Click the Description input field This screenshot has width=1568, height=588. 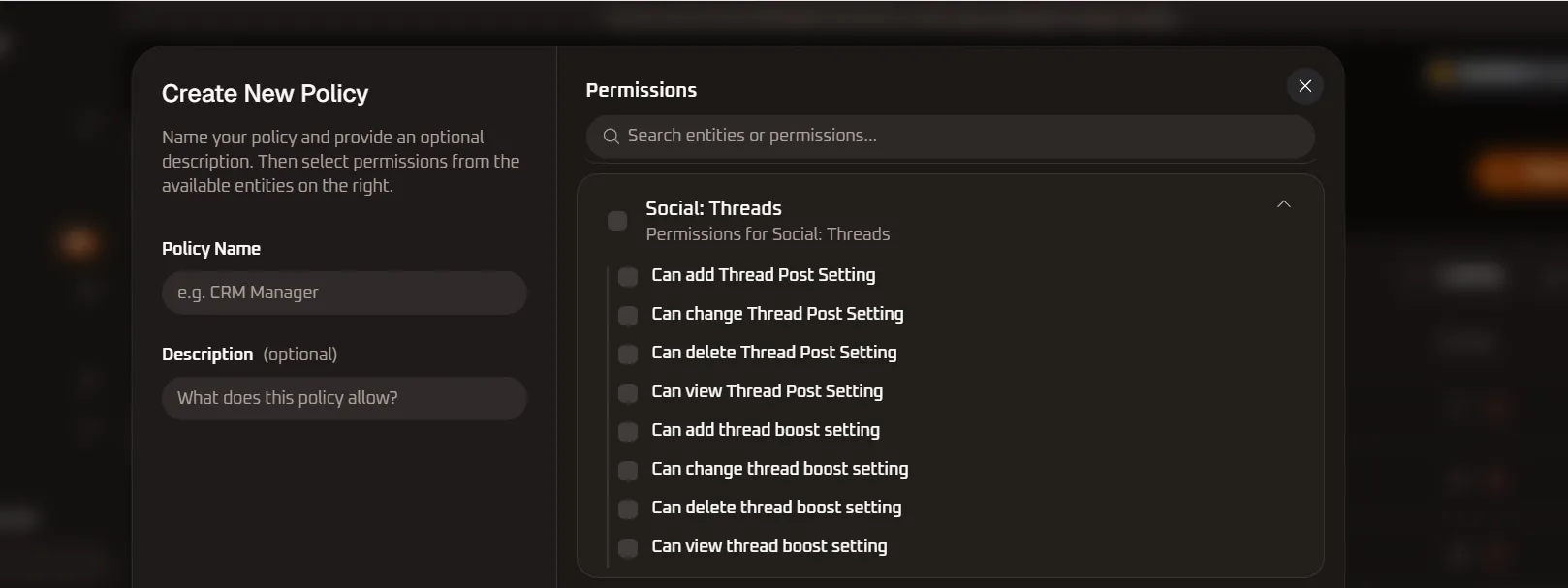344,398
